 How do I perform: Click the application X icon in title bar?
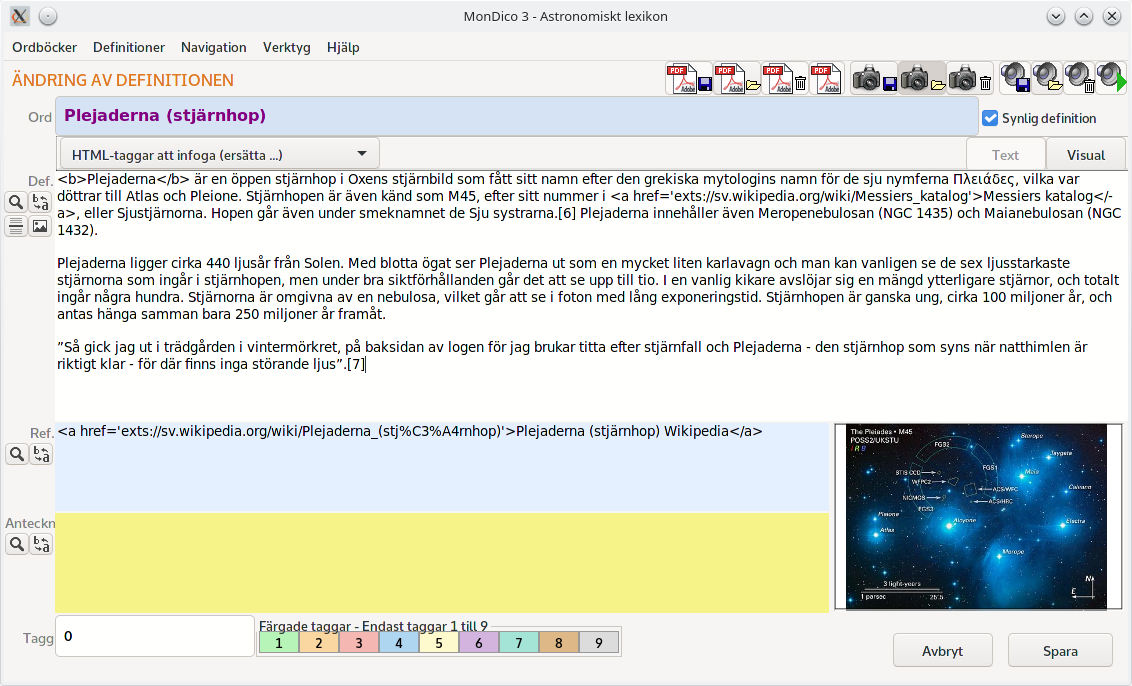19,16
